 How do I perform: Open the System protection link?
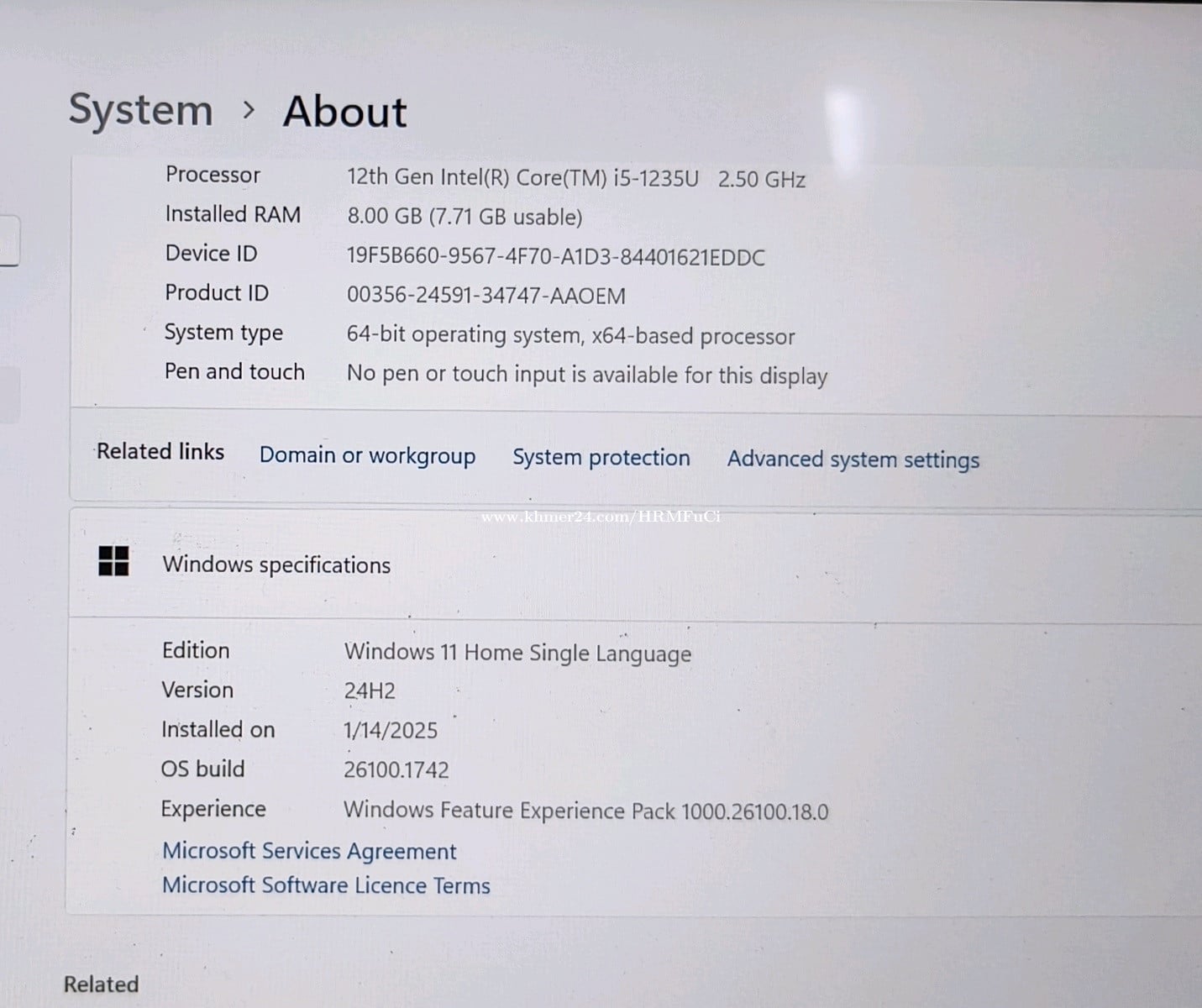(601, 458)
